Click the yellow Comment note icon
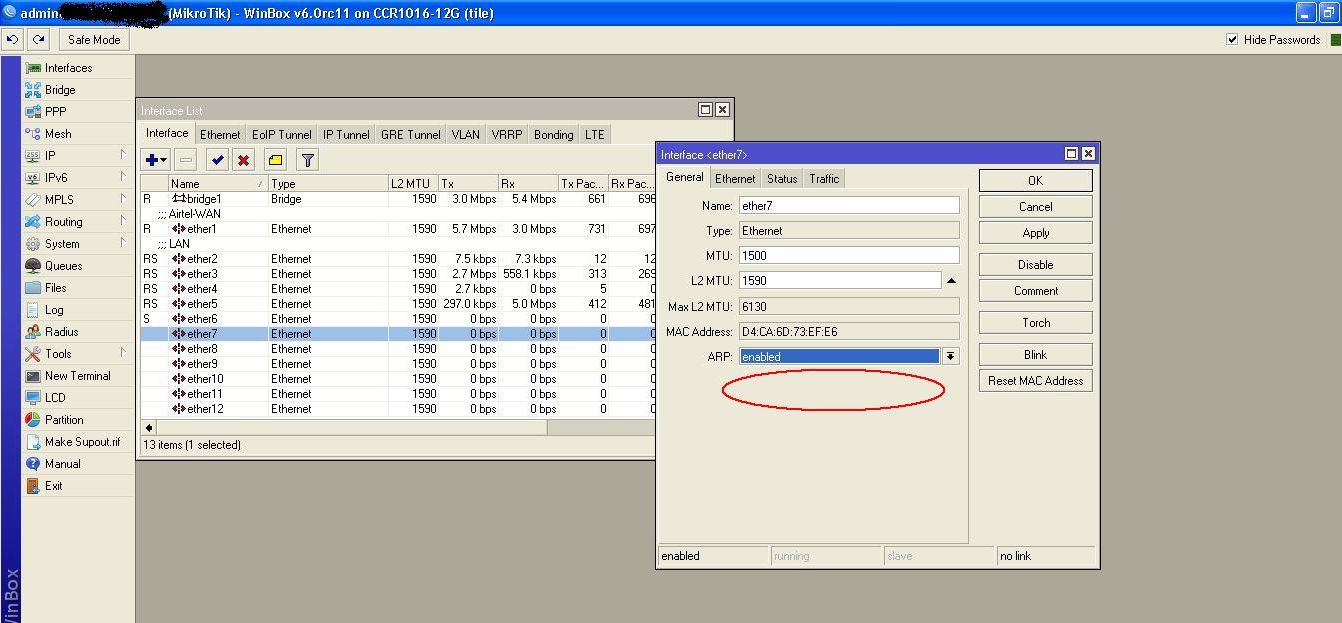The width and height of the screenshot is (1342, 623). click(275, 160)
